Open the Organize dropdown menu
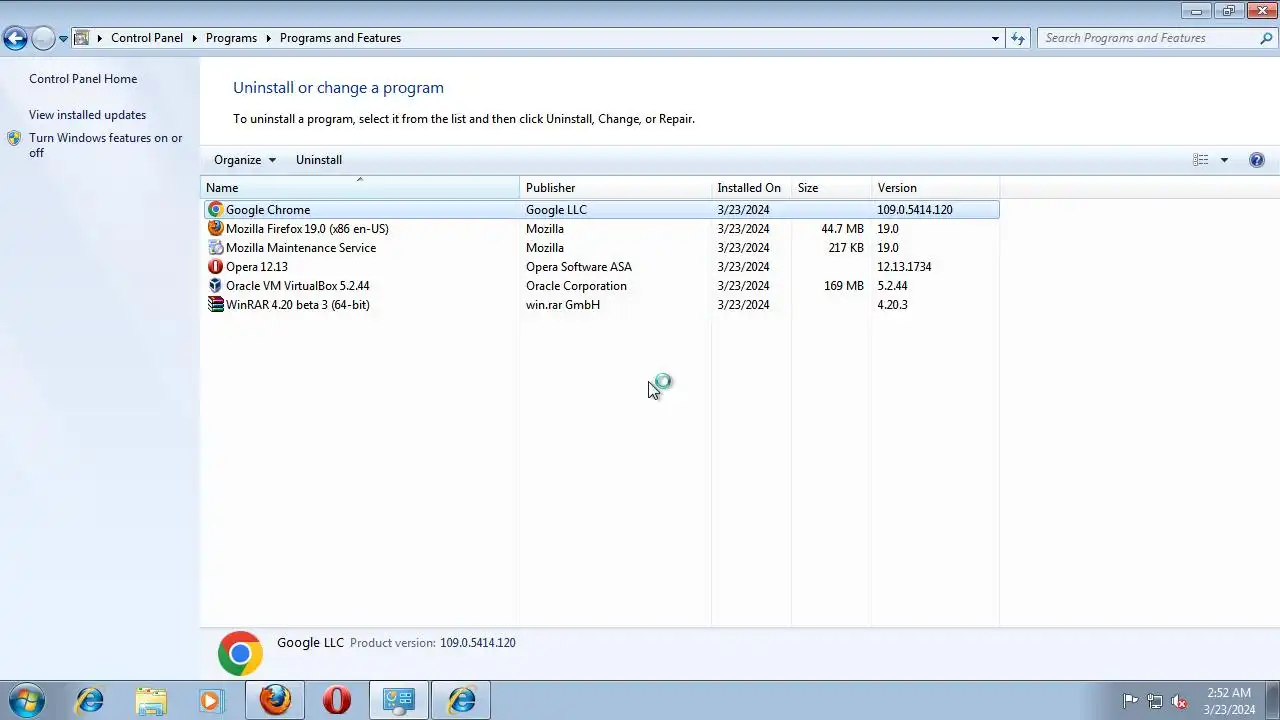 245,160
